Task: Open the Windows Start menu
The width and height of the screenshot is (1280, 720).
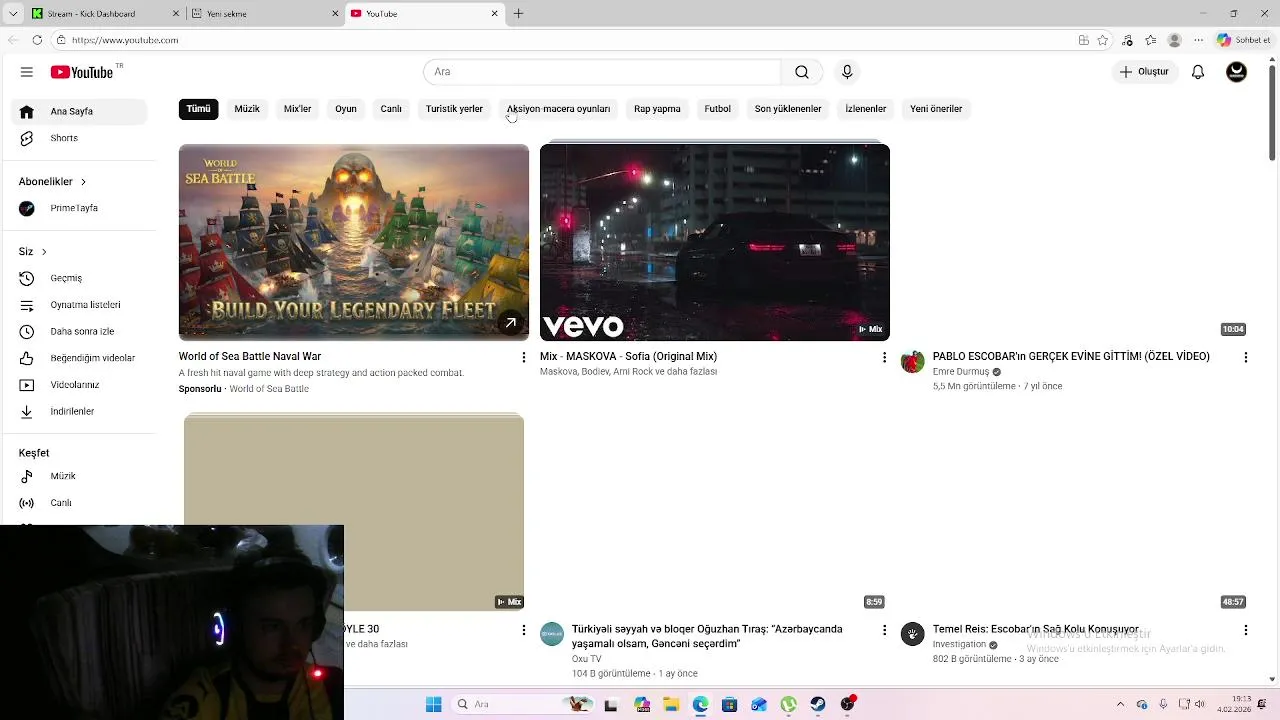Action: pyautogui.click(x=434, y=704)
